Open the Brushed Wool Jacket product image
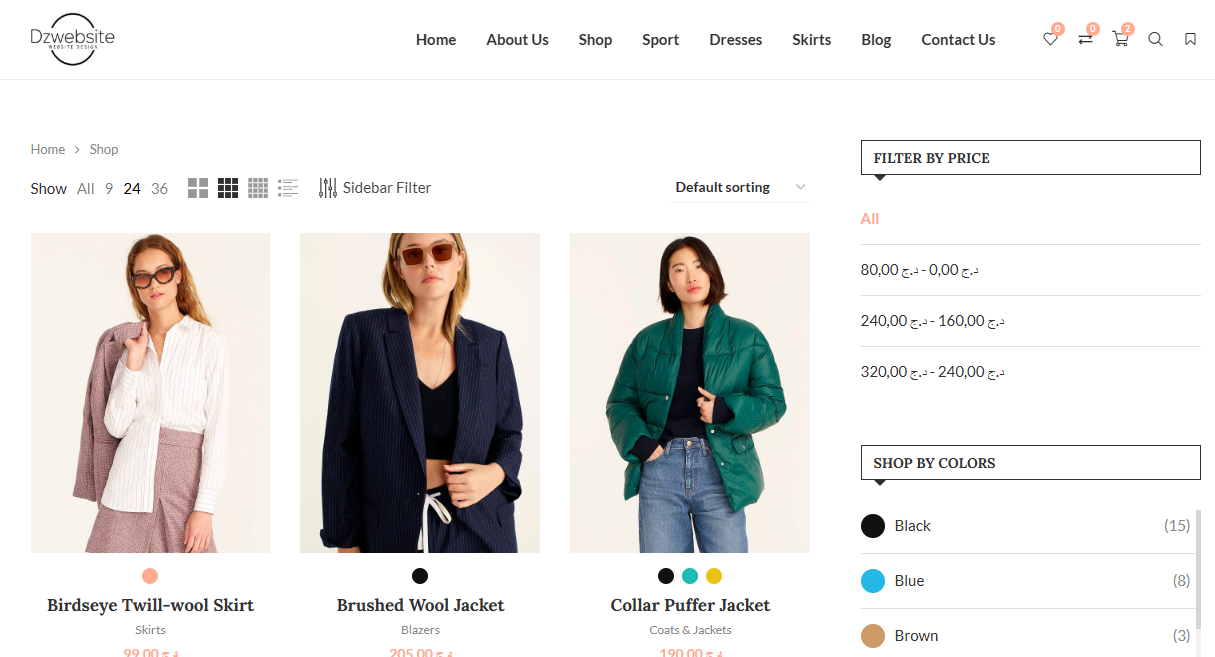This screenshot has width=1215, height=657. 420,392
